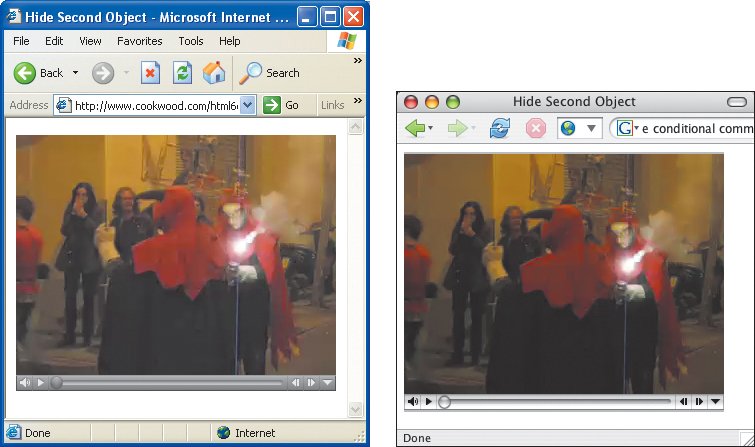Screen dimensions: 755x447
Task: Click the page icon in the IE address bar
Action: [x=64, y=105]
